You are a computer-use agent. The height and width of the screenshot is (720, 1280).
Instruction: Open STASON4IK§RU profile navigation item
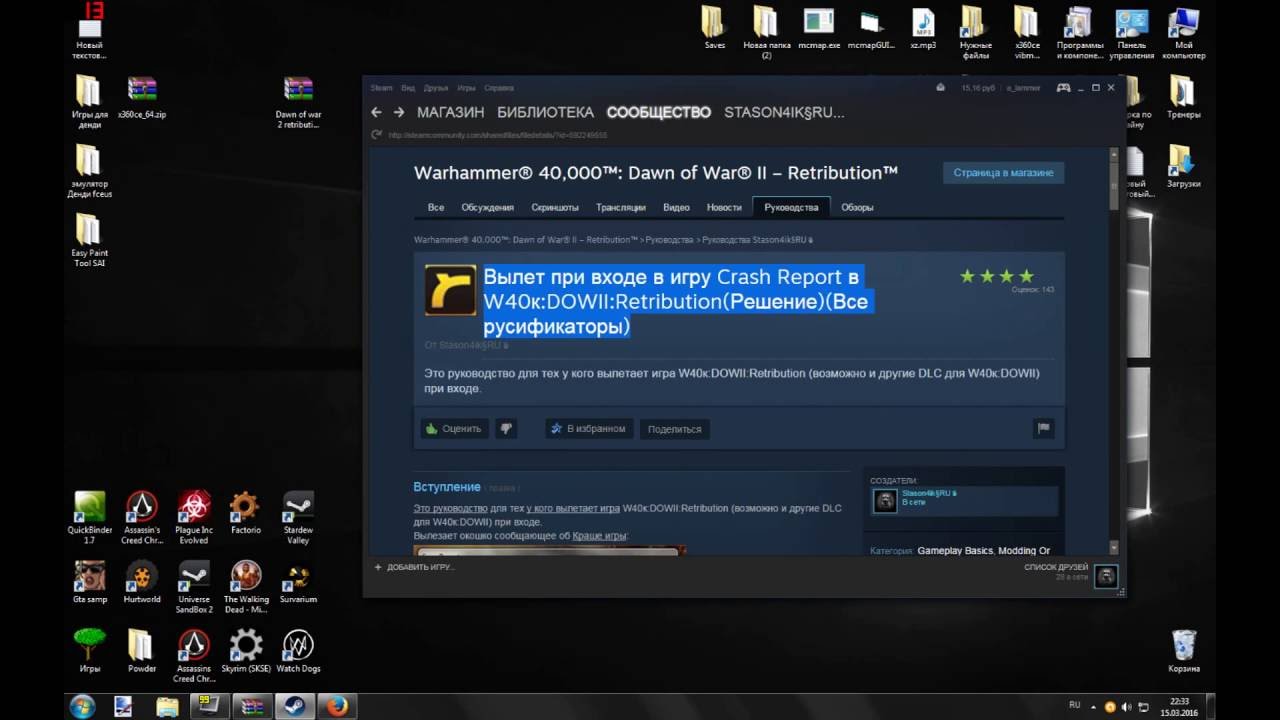[x=784, y=112]
